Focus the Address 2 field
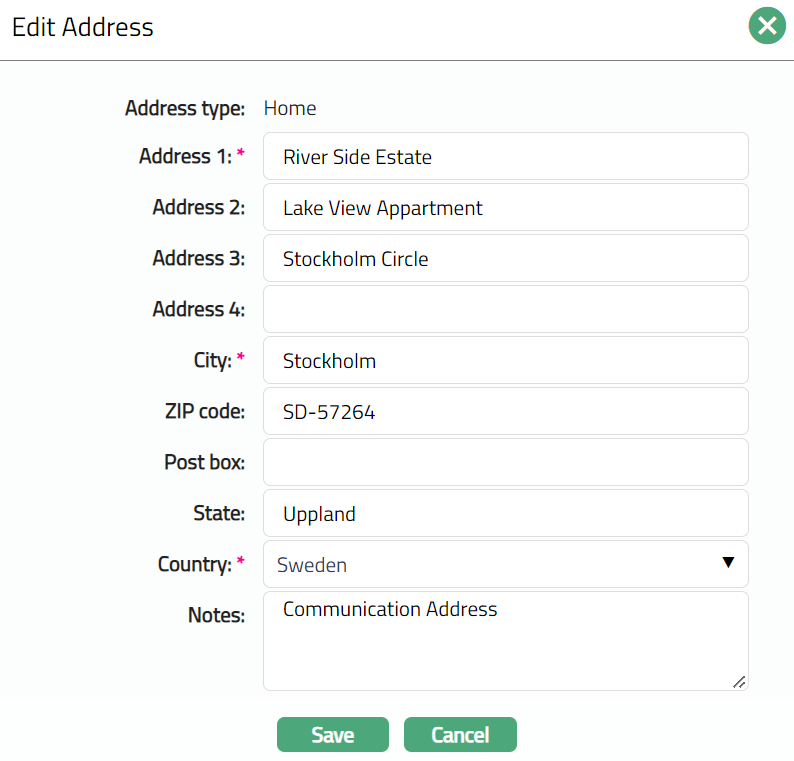This screenshot has width=794, height=761. pos(505,208)
